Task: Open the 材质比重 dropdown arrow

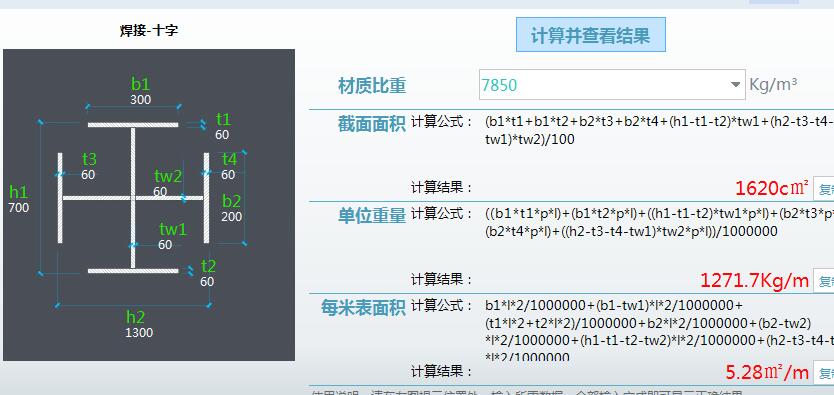Action: click(x=735, y=85)
